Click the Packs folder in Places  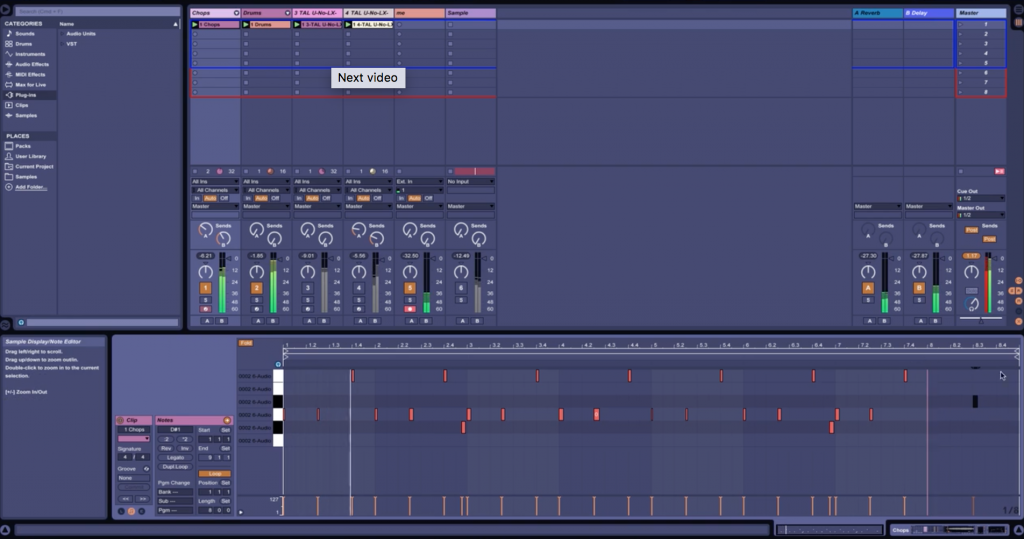tap(22, 146)
